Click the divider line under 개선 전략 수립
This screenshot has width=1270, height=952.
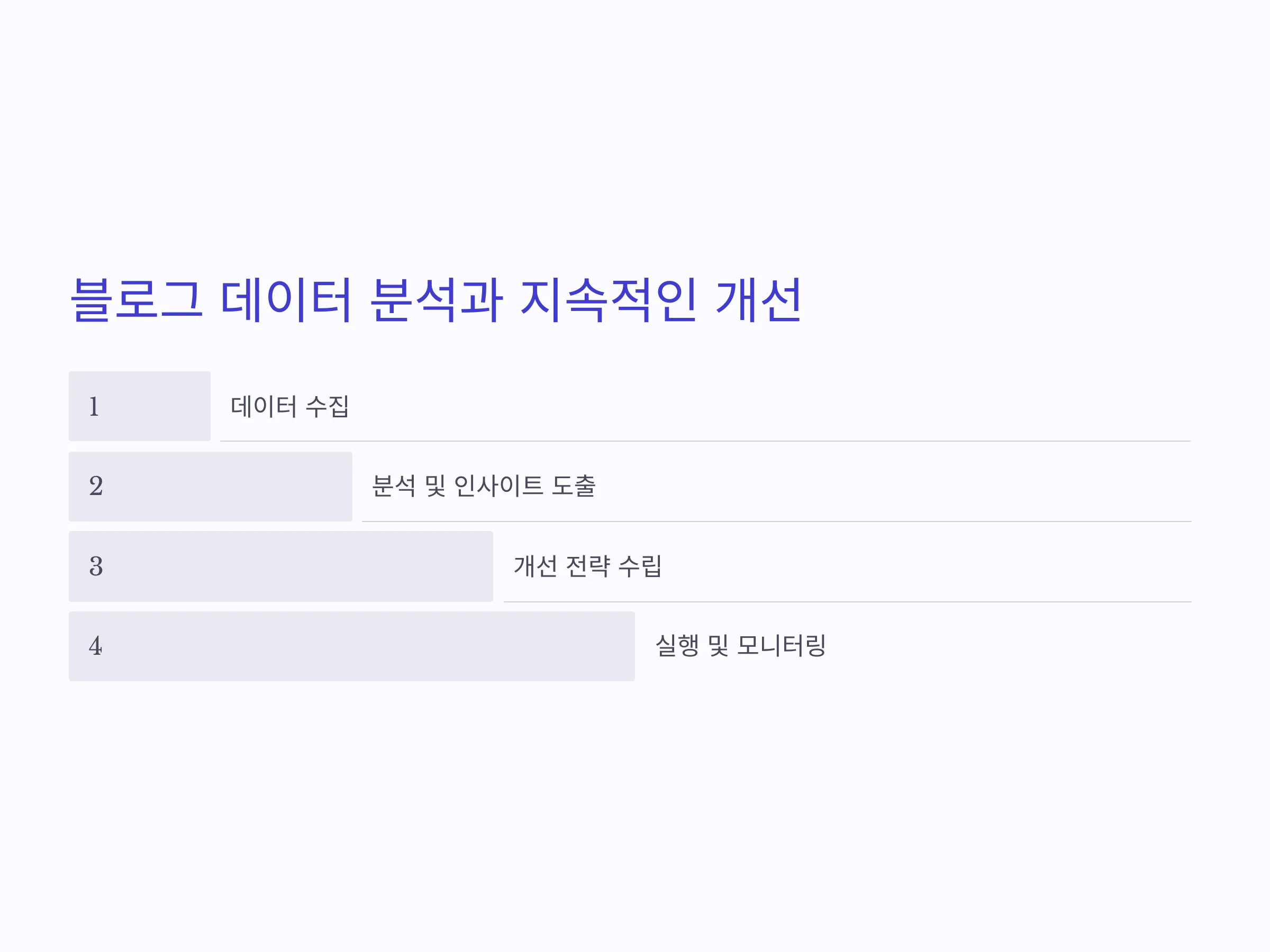click(x=848, y=602)
